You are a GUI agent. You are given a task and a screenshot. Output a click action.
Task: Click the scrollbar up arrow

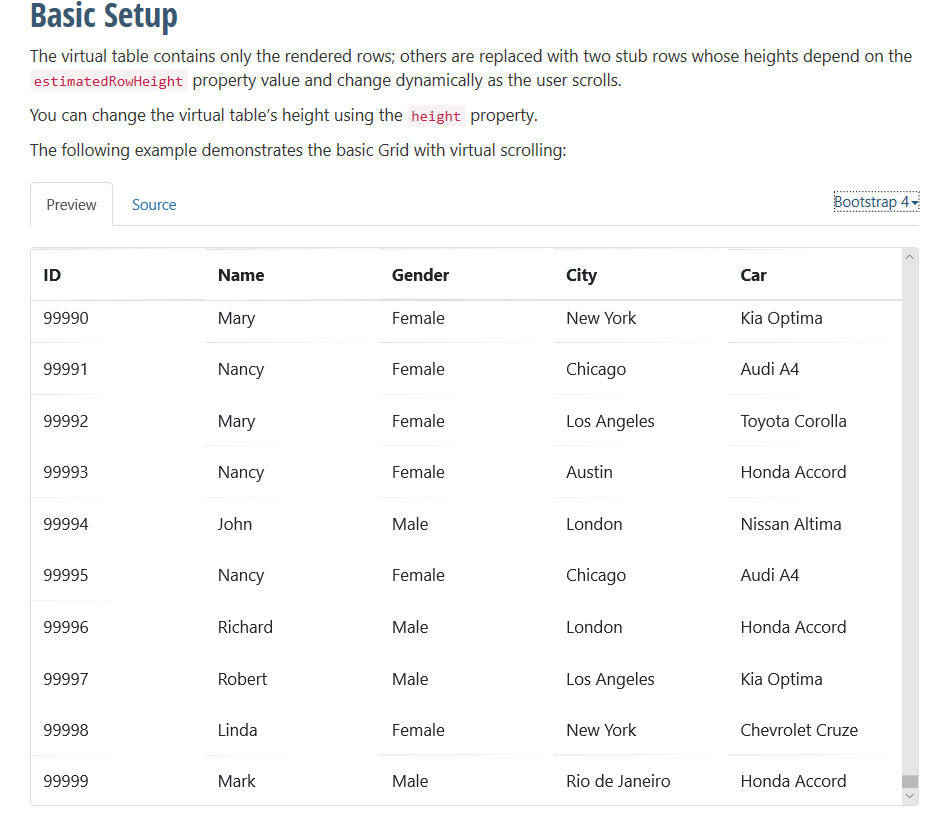[x=910, y=257]
